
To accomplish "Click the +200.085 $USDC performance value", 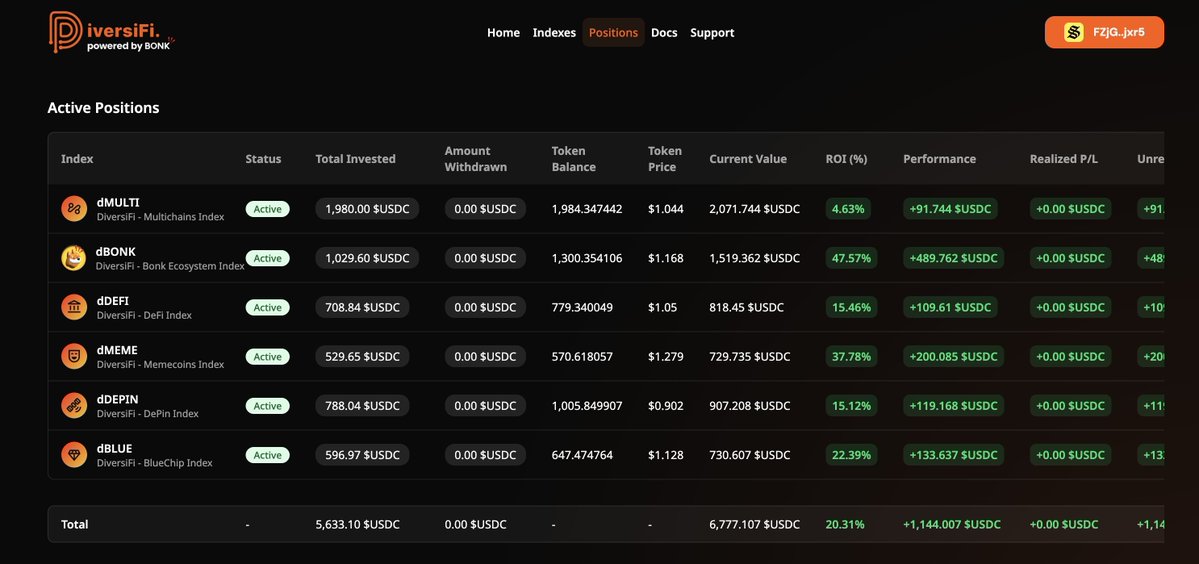I will pos(954,357).
